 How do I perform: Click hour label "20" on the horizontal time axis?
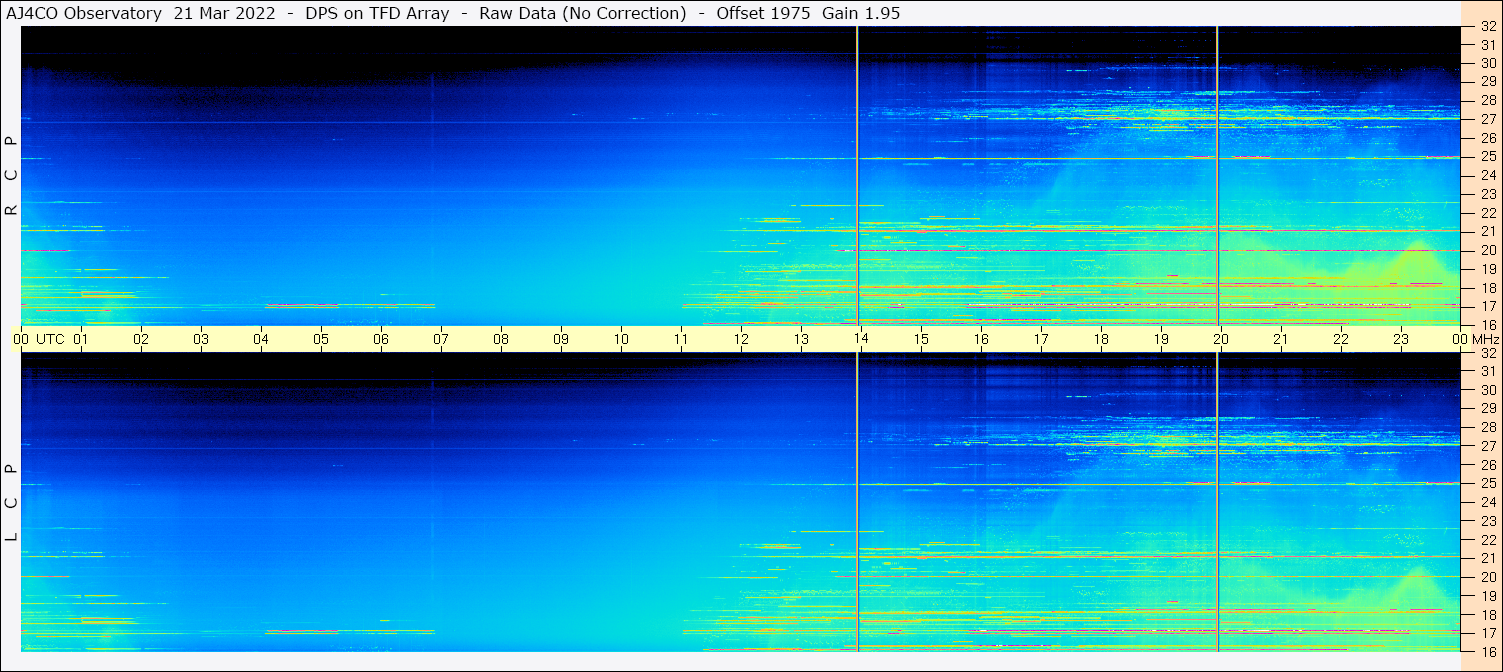point(1221,339)
